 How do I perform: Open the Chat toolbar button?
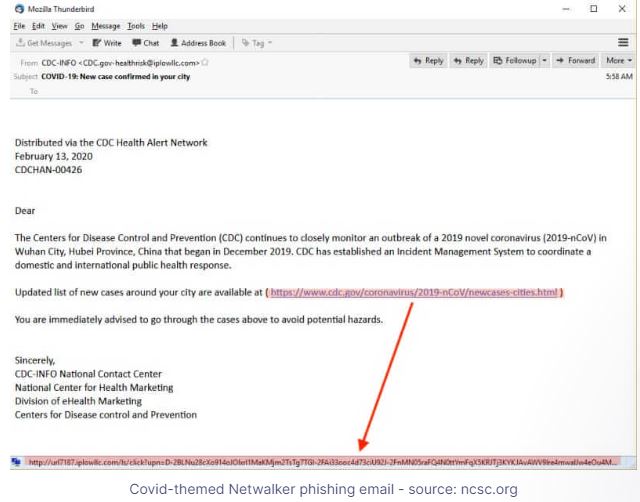pyautogui.click(x=146, y=43)
